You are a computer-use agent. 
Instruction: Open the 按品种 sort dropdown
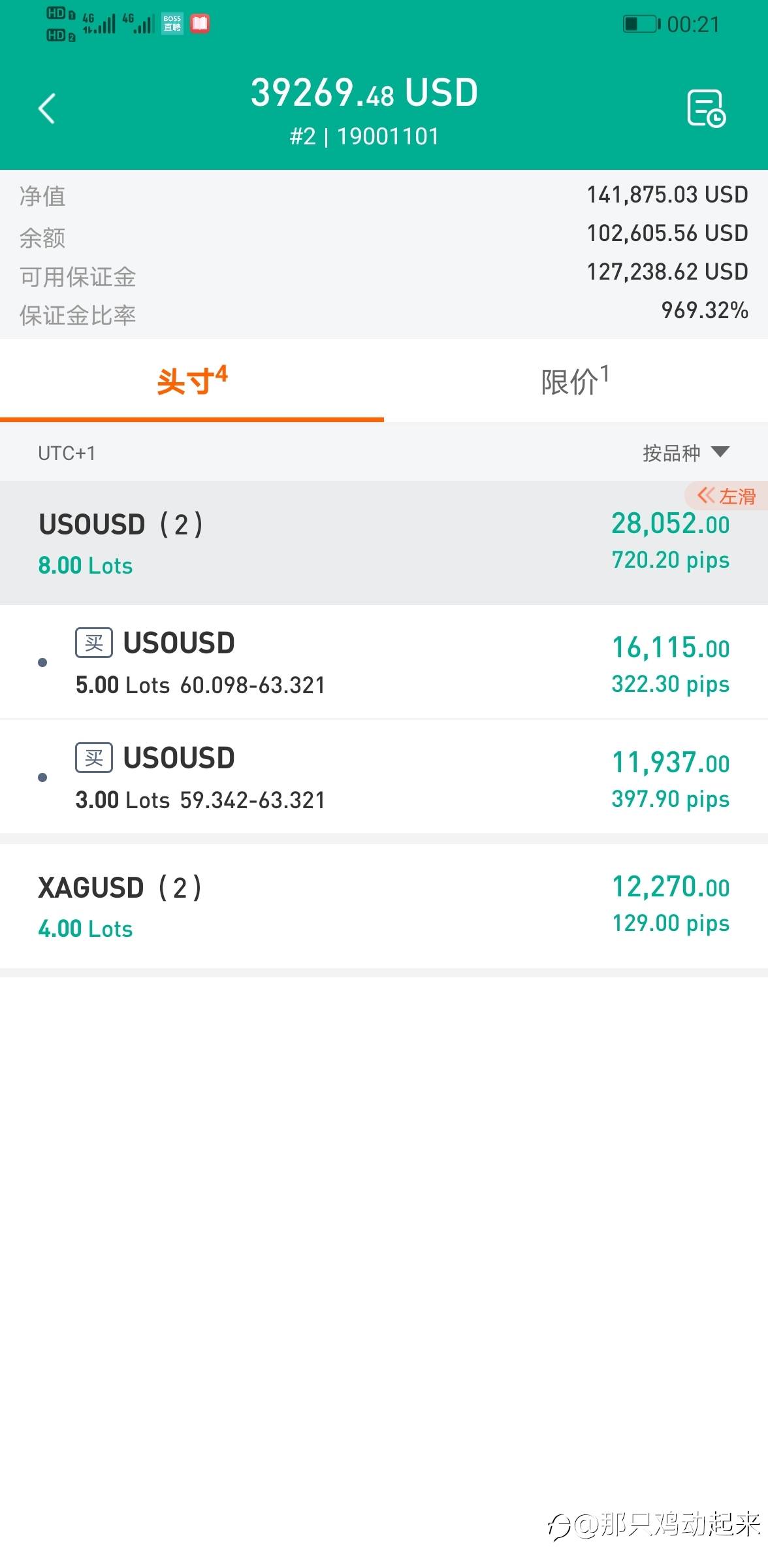tap(685, 453)
